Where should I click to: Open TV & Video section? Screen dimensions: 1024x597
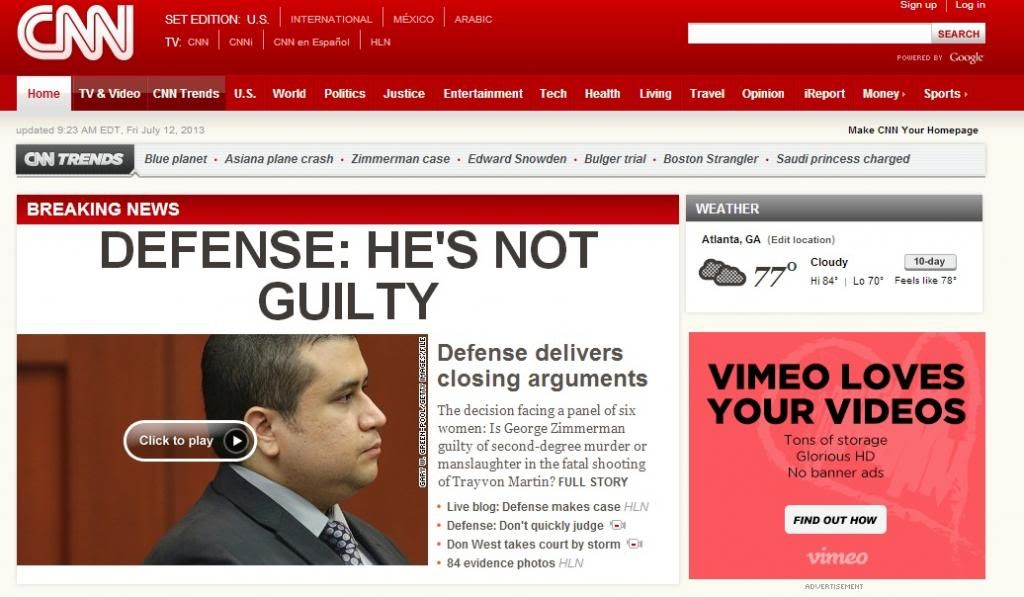(110, 93)
